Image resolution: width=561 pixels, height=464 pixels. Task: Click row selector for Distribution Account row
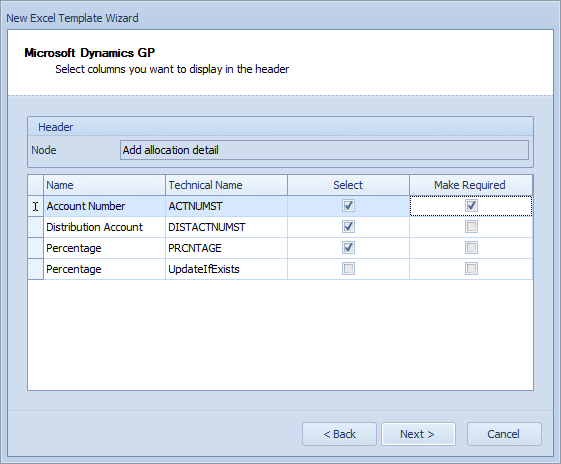pos(35,227)
